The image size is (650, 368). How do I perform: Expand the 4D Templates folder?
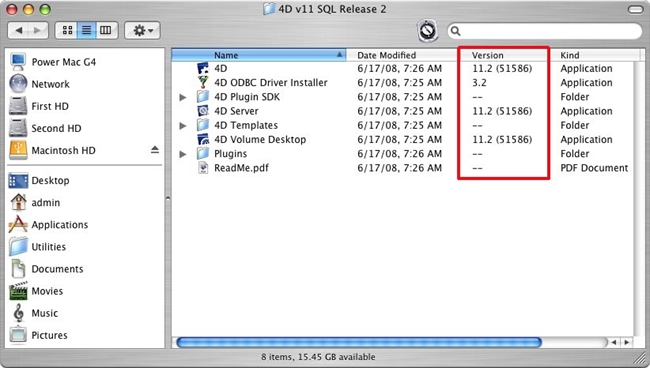183,126
